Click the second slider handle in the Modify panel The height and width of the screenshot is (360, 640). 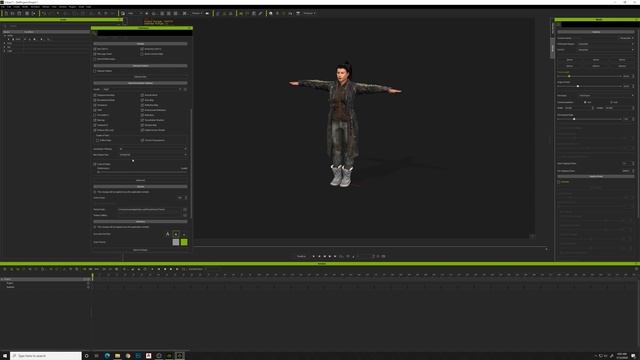578,86
